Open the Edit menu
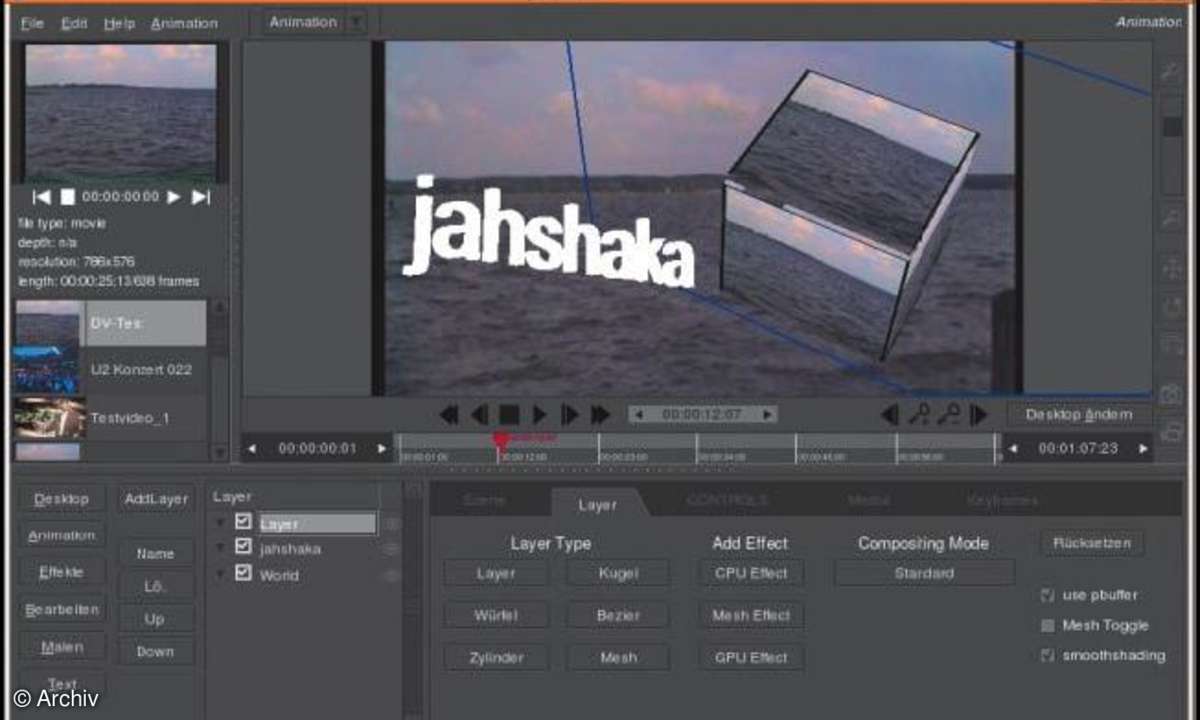The height and width of the screenshot is (720, 1200). tap(74, 23)
